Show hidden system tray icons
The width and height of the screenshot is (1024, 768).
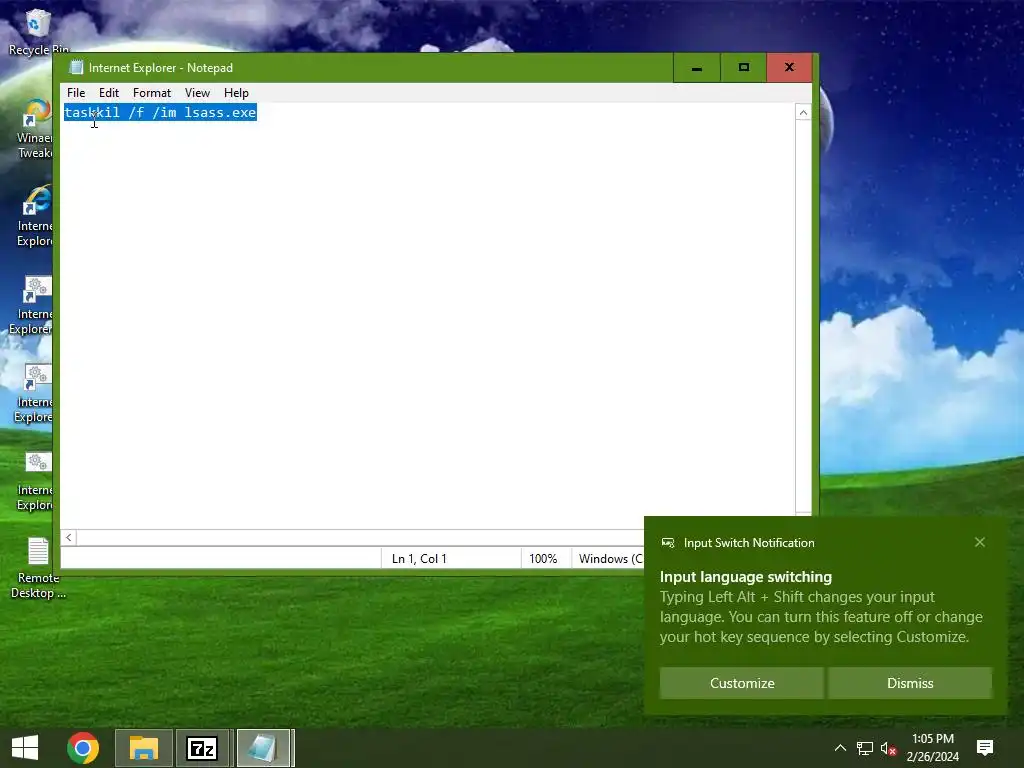tap(840, 748)
